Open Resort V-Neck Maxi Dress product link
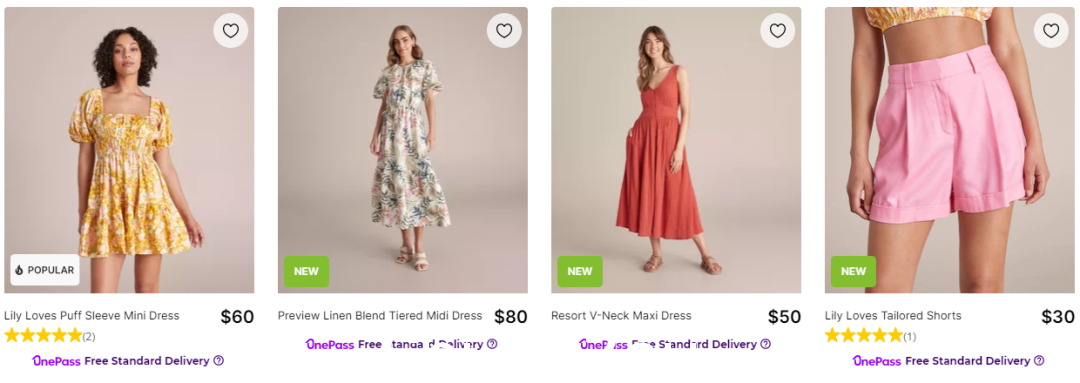Image resolution: width=1080 pixels, height=383 pixels. pos(621,316)
